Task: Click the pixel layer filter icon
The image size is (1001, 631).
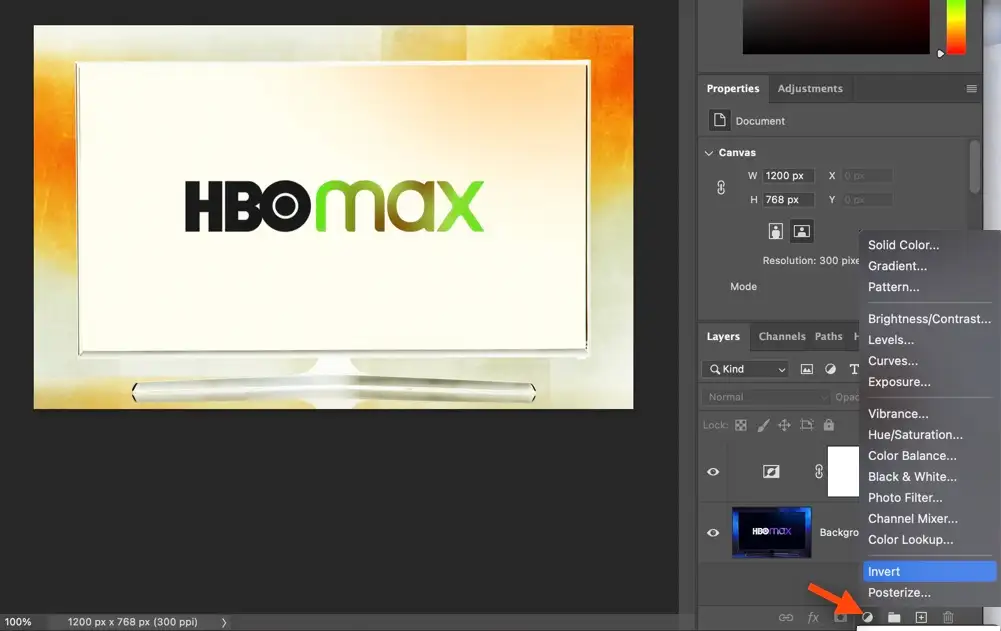Action: click(807, 369)
